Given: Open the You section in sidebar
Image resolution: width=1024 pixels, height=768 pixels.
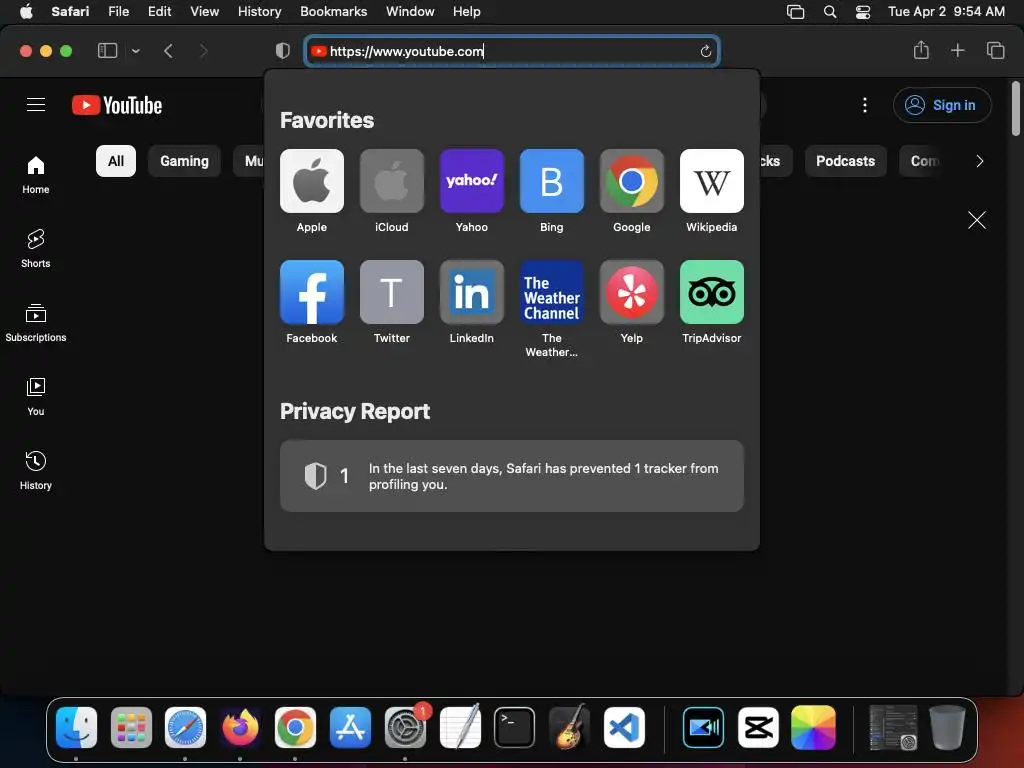Looking at the screenshot, I should click(35, 396).
